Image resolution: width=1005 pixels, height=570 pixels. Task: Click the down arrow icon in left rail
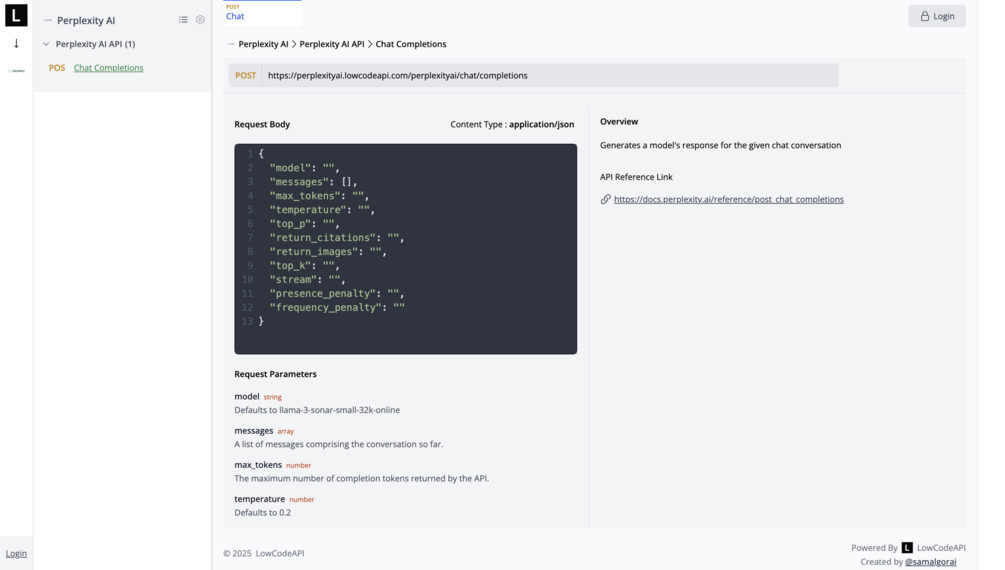pos(16,44)
